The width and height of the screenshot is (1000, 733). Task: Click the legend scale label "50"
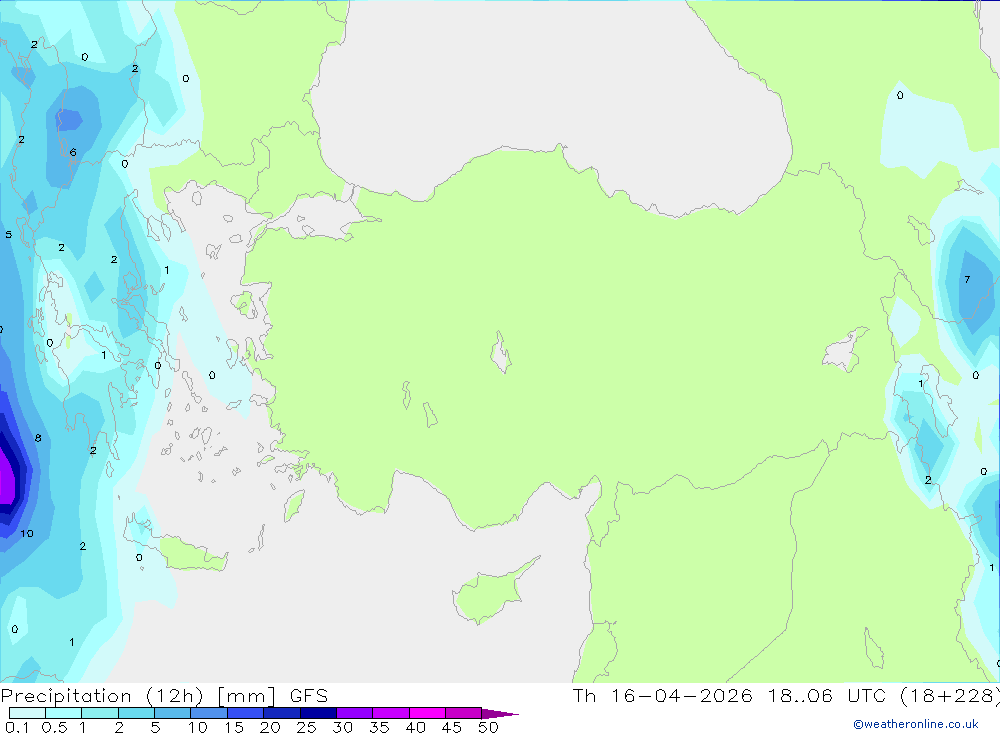[x=488, y=727]
